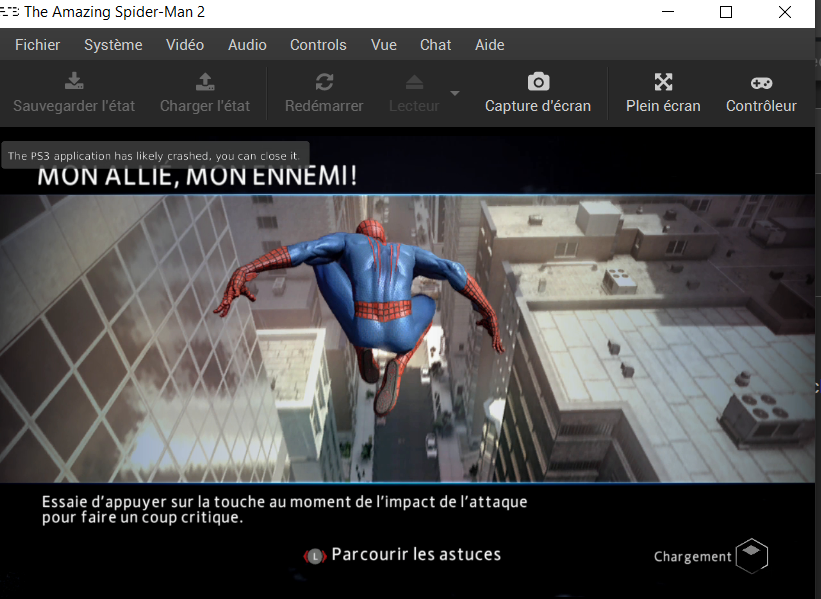Click the PS3 application crashed notification
The height and width of the screenshot is (599, 821).
pos(156,155)
